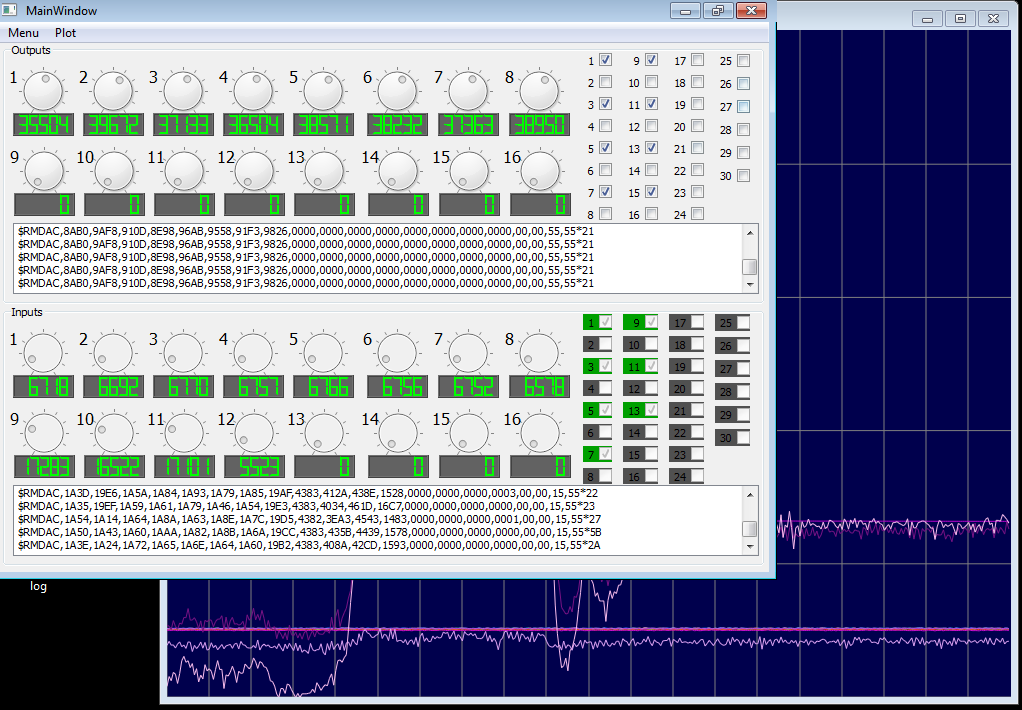Enable Inputs checkbox 30
The height and width of the screenshot is (710, 1022).
pos(742,437)
